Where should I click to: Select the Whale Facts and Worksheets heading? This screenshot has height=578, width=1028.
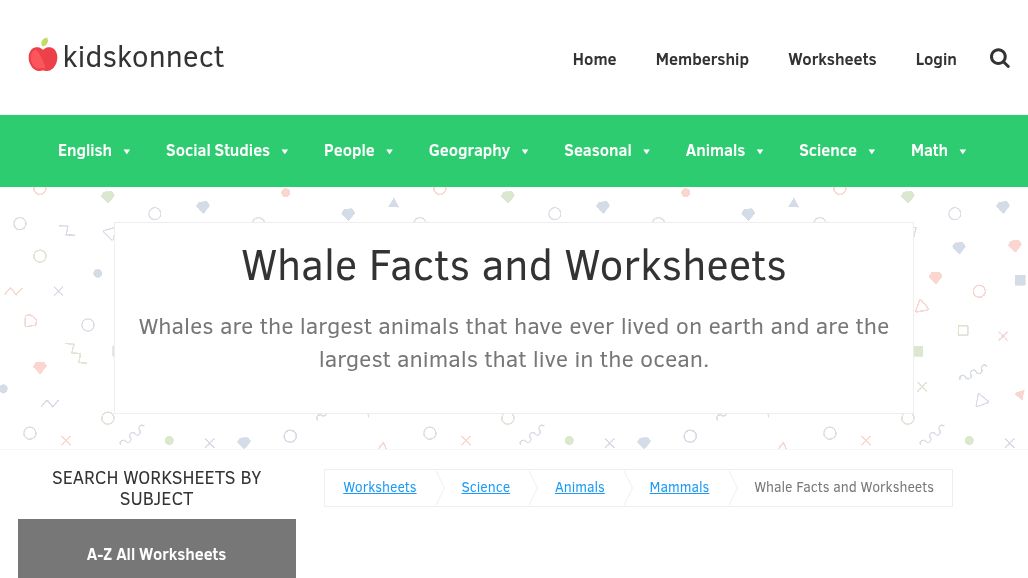point(513,265)
